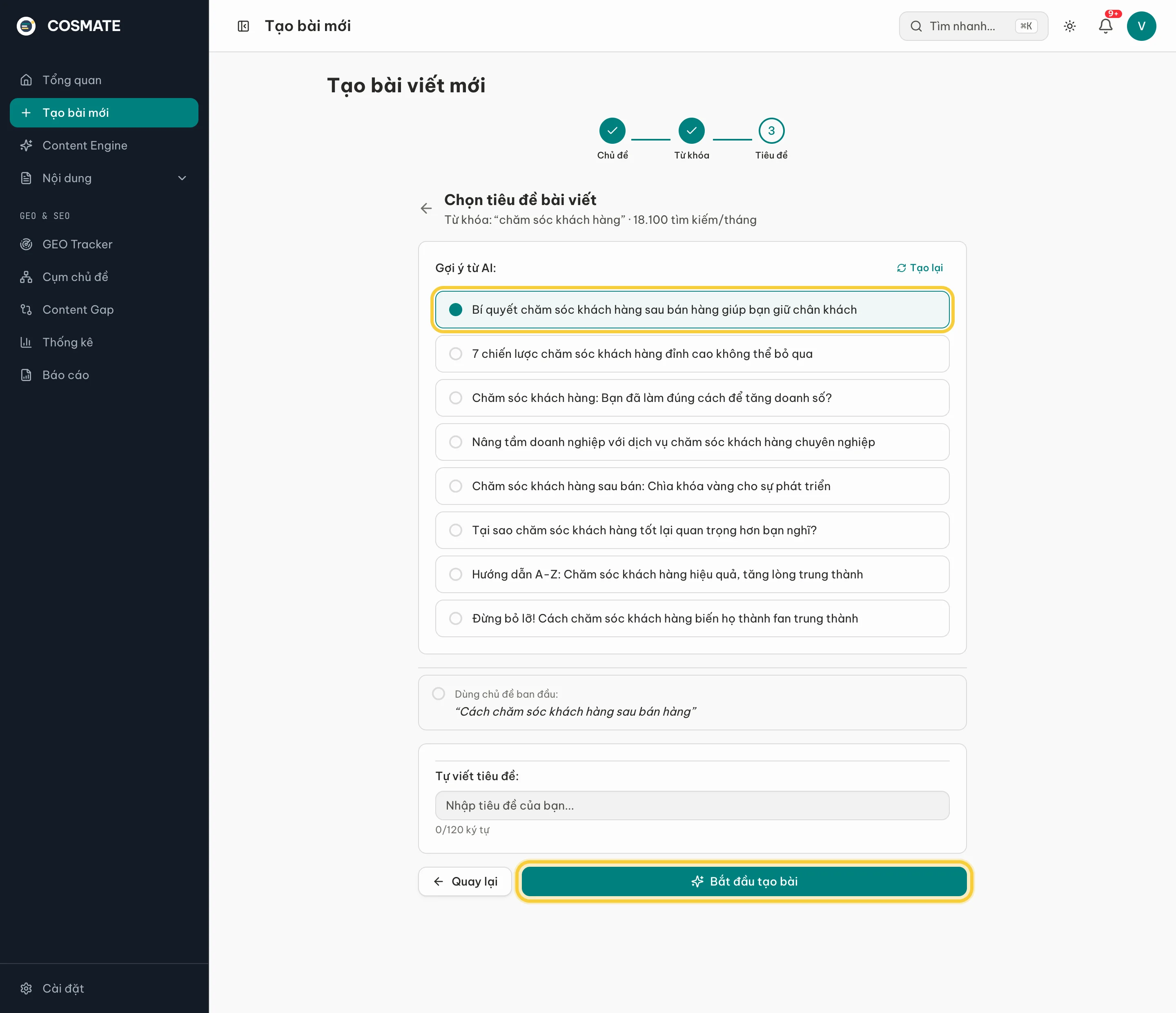Image resolution: width=1176 pixels, height=1013 pixels.
Task: Click the Báo cáo report icon
Action: point(26,375)
